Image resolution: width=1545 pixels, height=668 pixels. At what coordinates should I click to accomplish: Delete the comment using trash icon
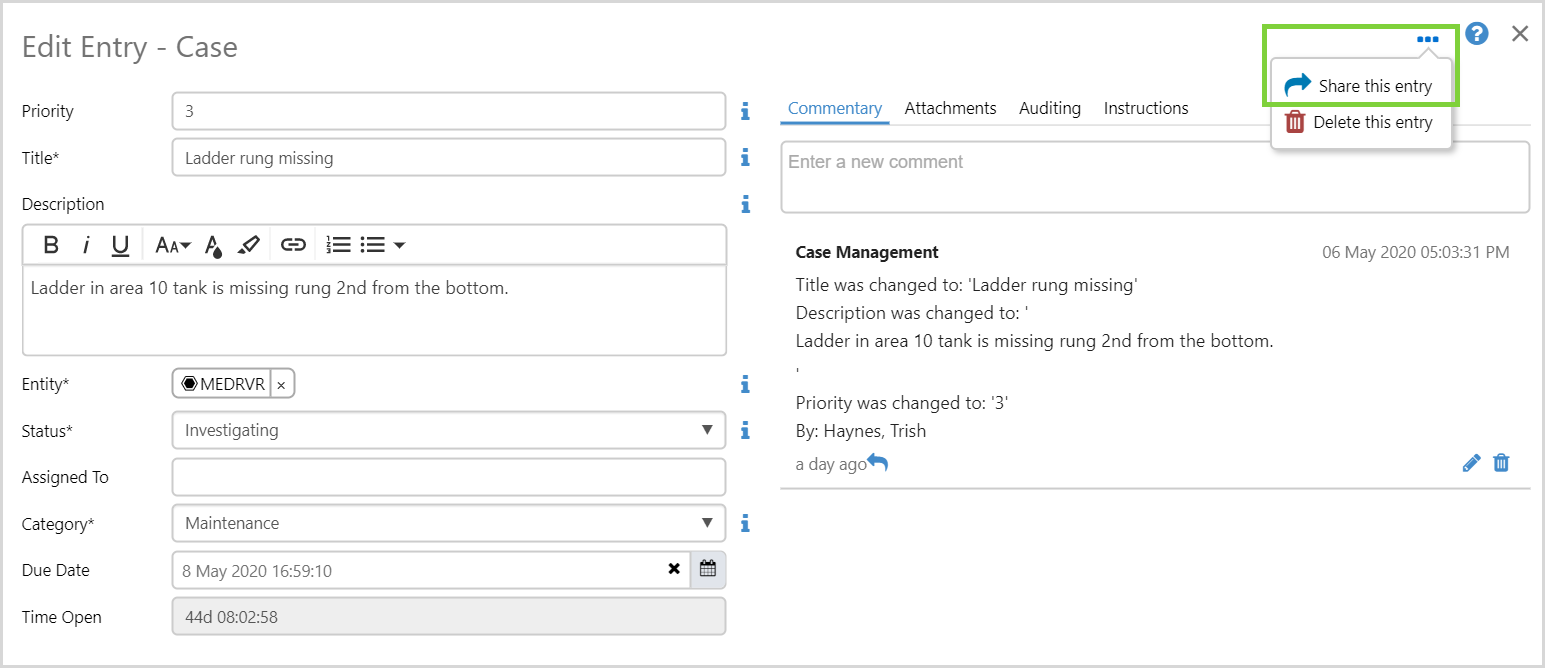click(1501, 463)
